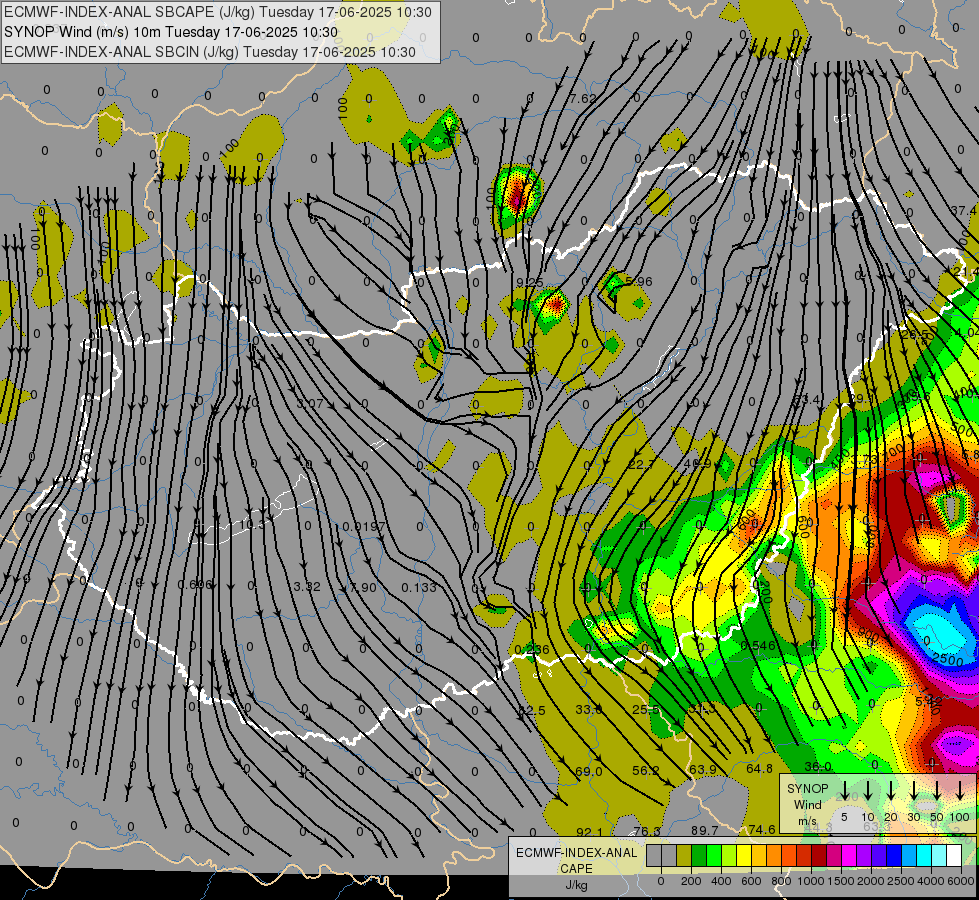Click the map value 7.62

(x=583, y=99)
